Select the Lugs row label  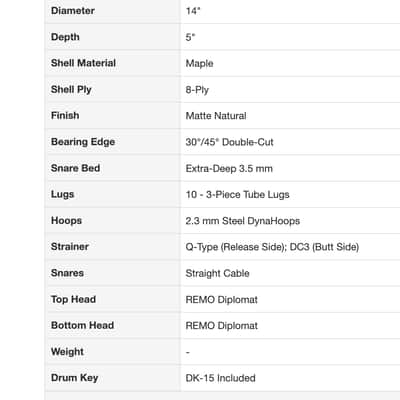[62, 194]
